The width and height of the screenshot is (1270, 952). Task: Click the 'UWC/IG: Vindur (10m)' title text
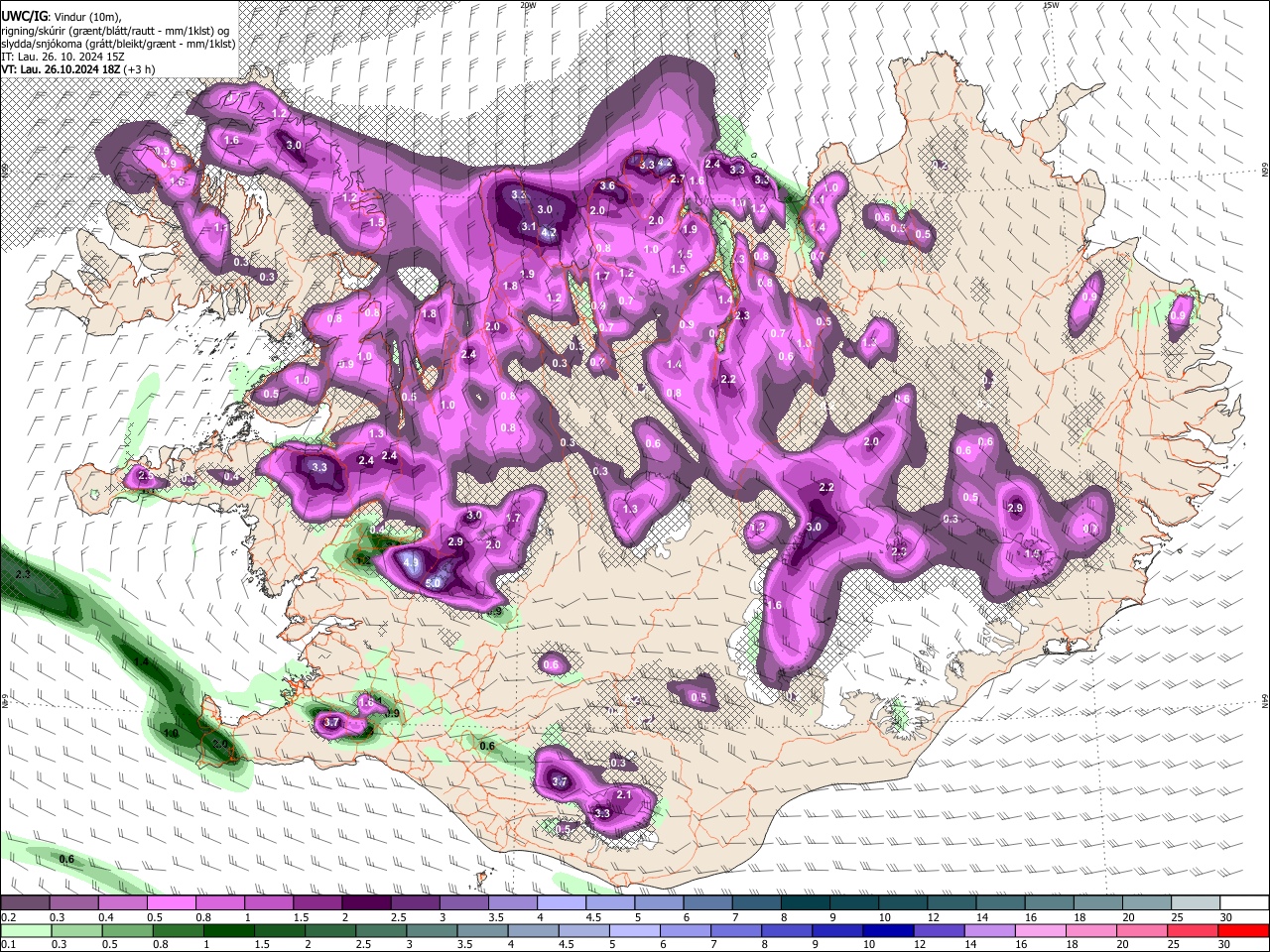(61, 16)
